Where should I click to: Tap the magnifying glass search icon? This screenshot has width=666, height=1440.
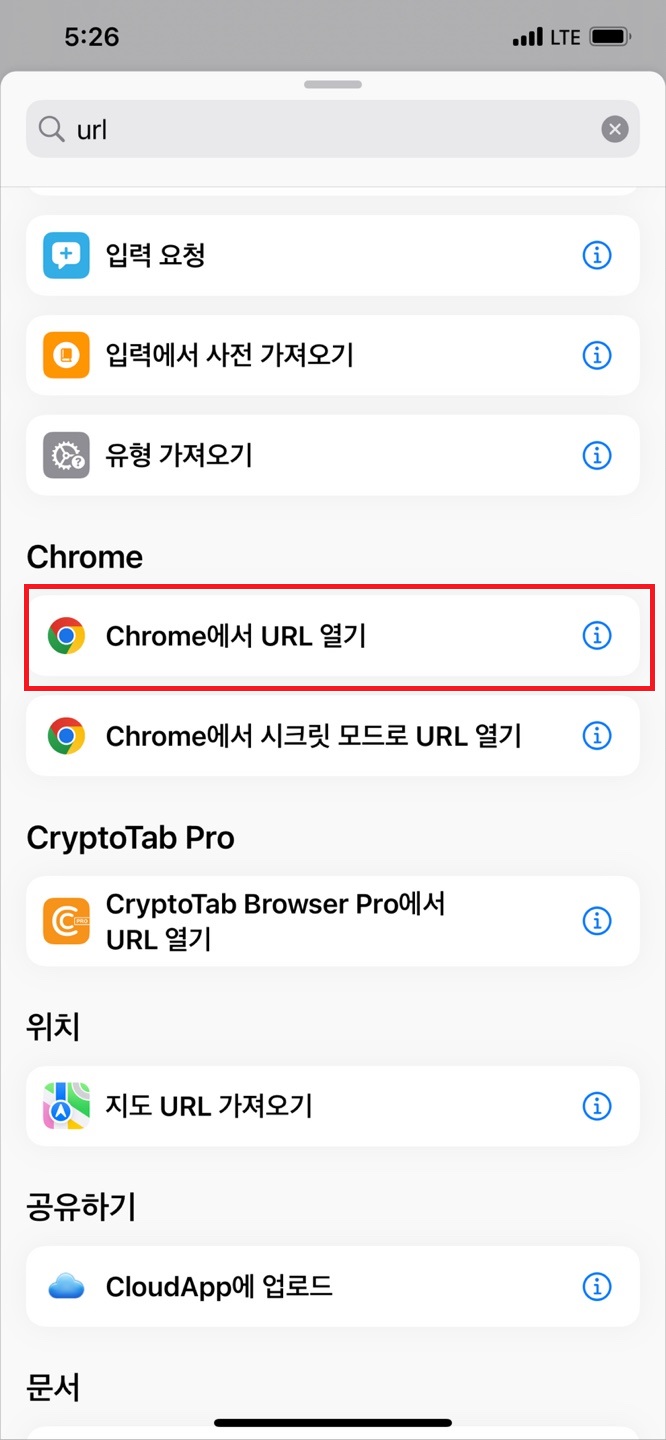51,129
